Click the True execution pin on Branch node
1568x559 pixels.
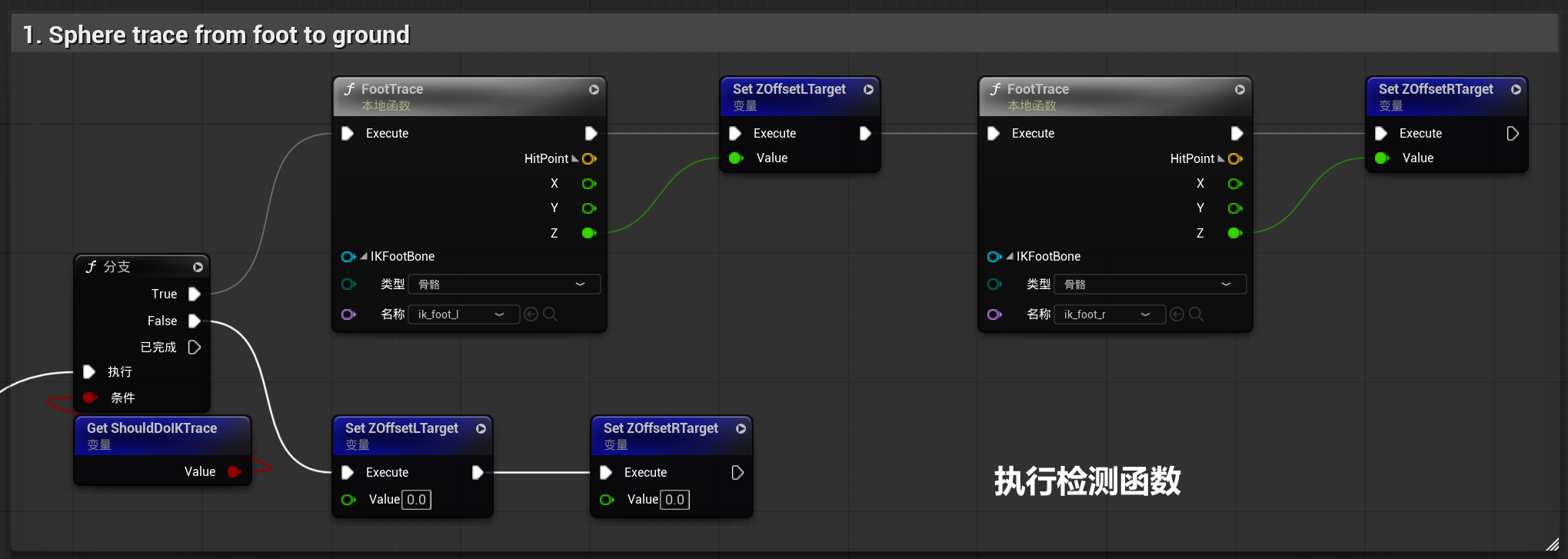pos(195,294)
